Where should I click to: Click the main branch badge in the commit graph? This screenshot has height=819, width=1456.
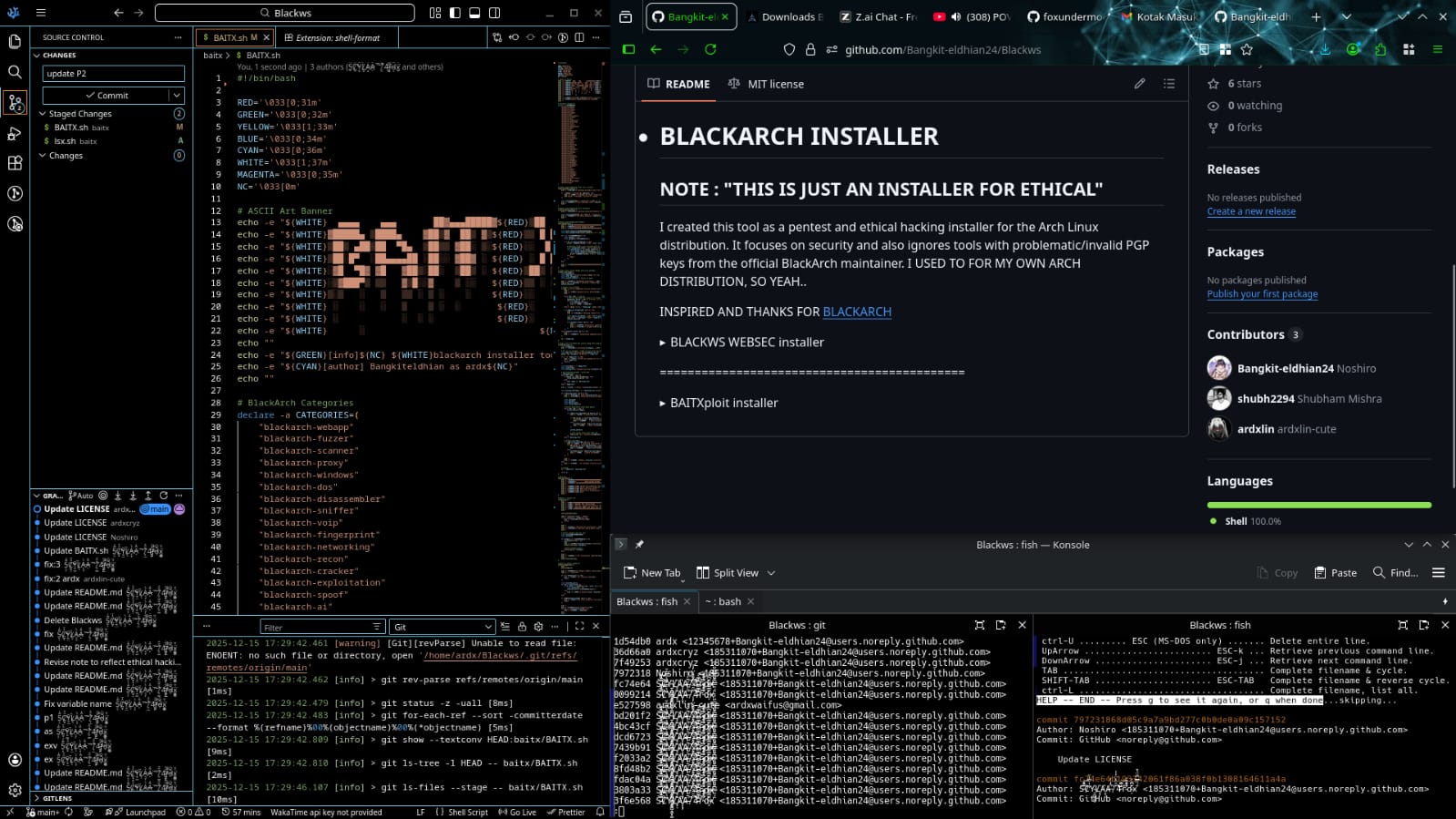[x=156, y=509]
